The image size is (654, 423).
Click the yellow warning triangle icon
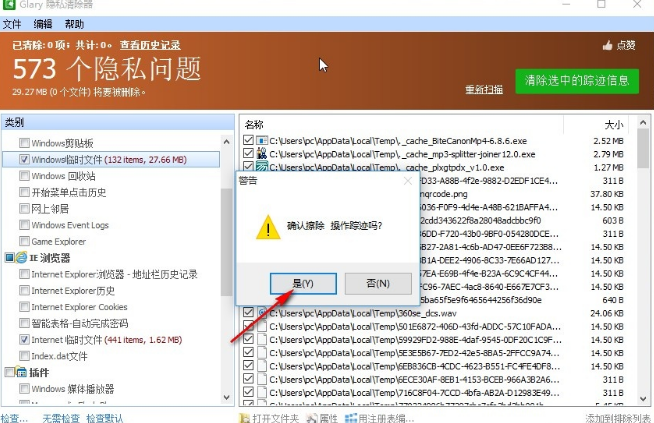(268, 227)
